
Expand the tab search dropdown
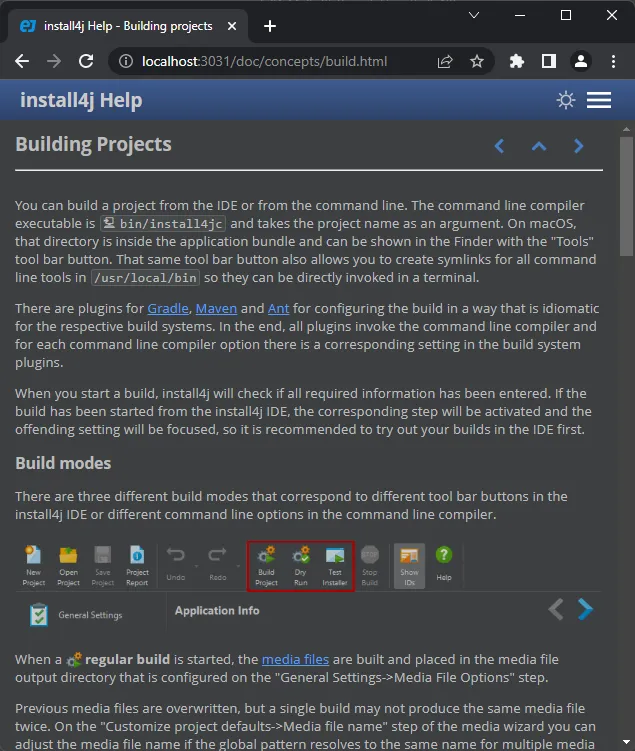pyautogui.click(x=474, y=15)
